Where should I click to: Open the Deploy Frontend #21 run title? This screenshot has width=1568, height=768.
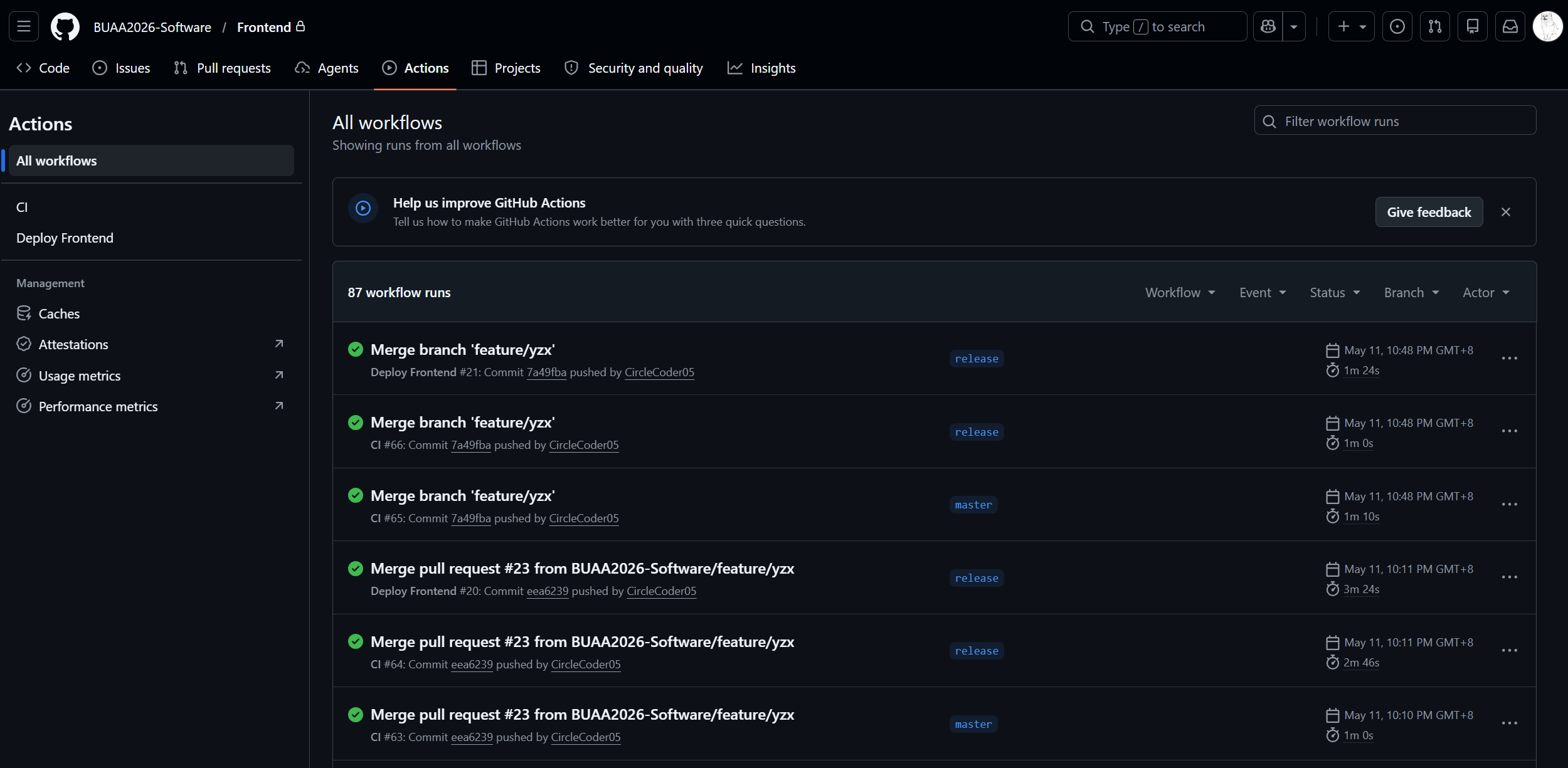463,349
